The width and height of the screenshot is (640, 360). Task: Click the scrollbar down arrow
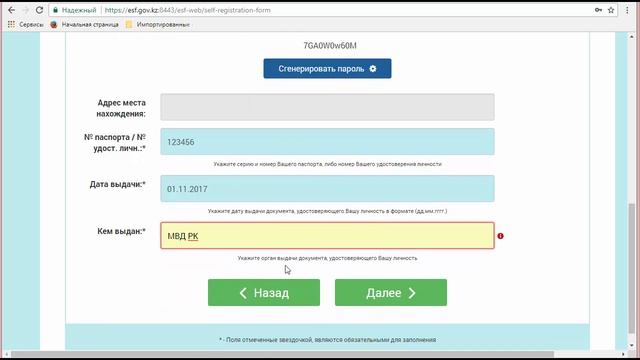click(x=632, y=345)
